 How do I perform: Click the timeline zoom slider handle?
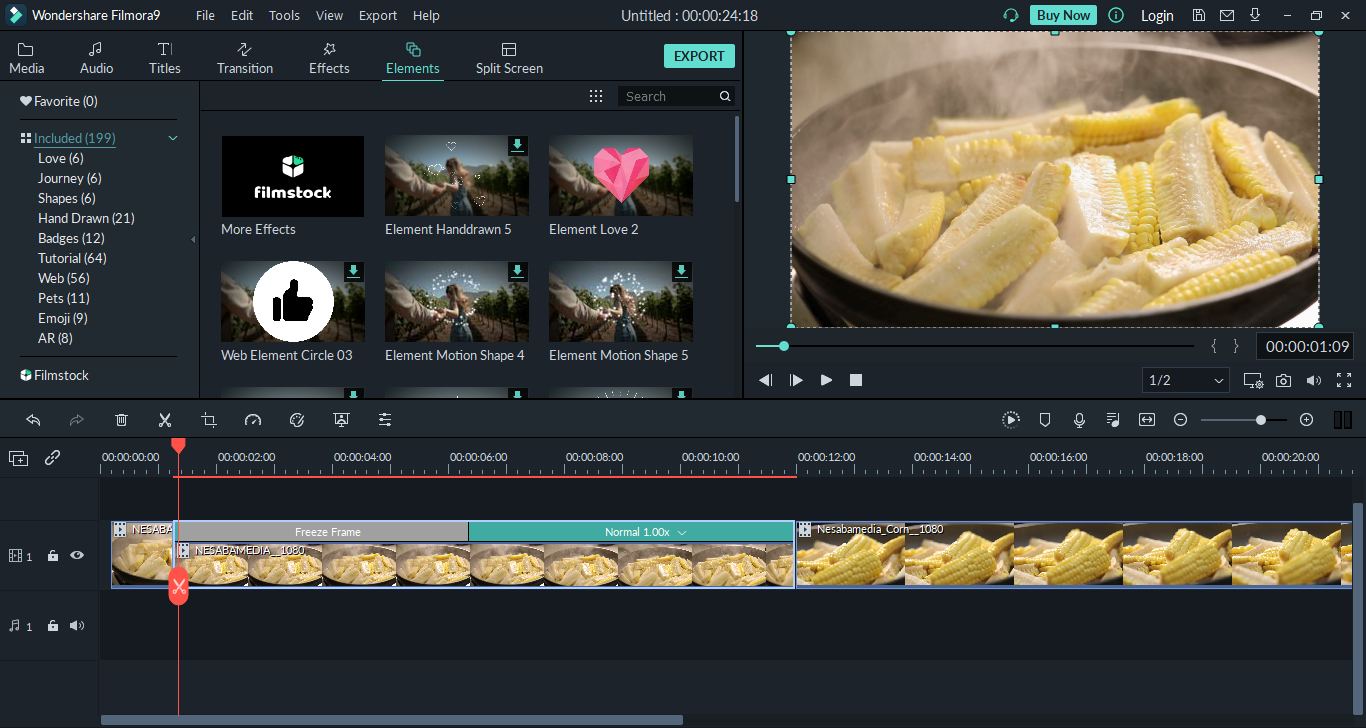pyautogui.click(x=1261, y=420)
